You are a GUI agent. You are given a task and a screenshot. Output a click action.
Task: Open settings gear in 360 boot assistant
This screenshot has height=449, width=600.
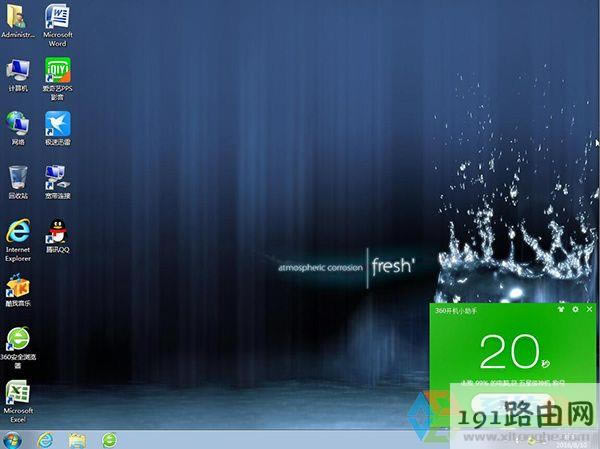[x=574, y=310]
